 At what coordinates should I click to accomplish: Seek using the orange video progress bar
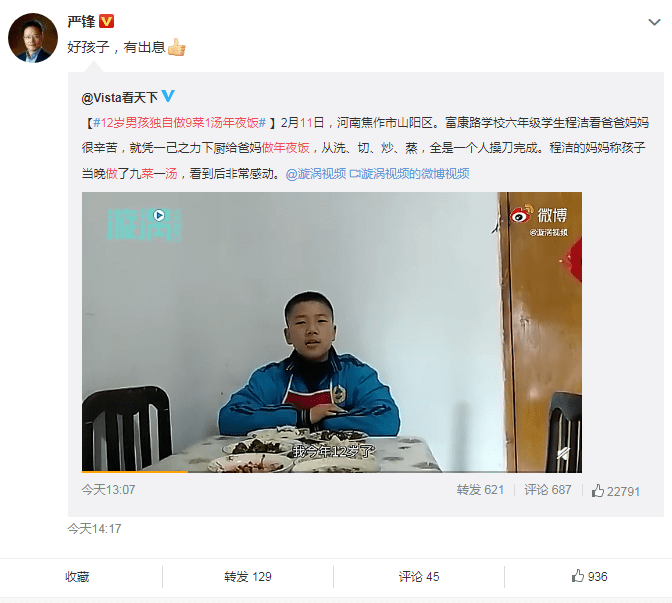(x=332, y=471)
